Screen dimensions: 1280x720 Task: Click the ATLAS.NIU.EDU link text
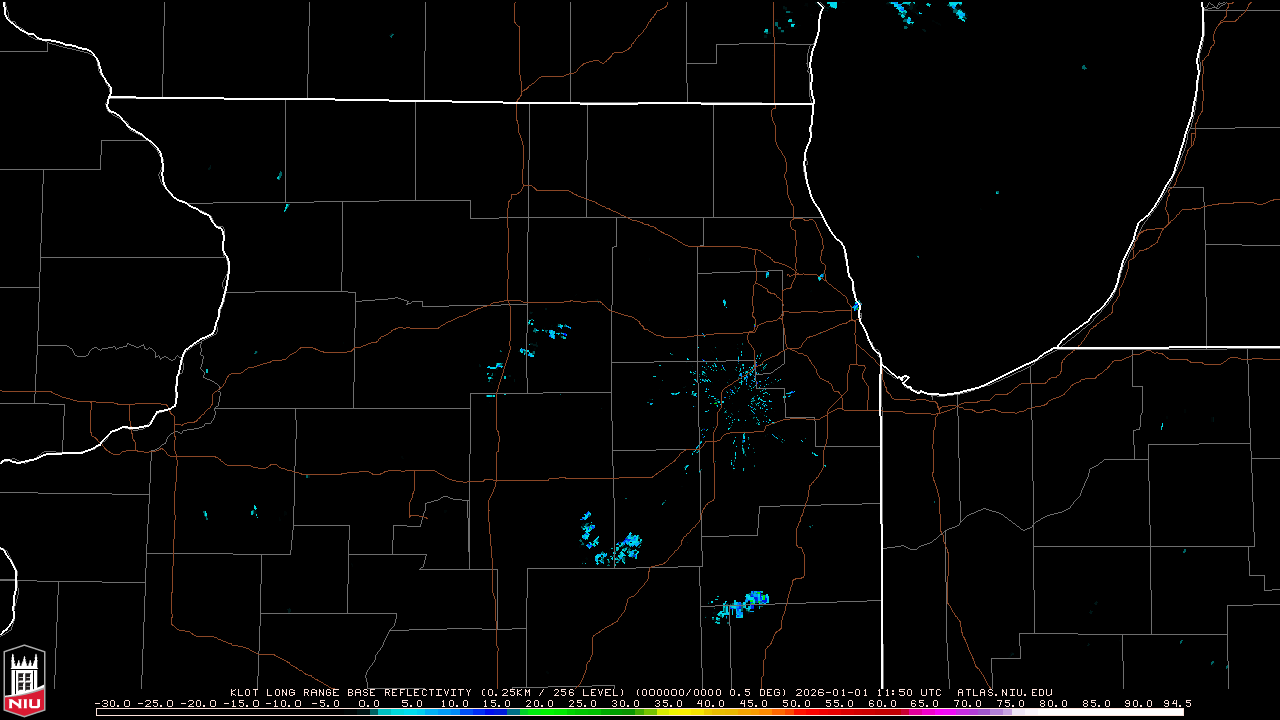coord(1004,692)
